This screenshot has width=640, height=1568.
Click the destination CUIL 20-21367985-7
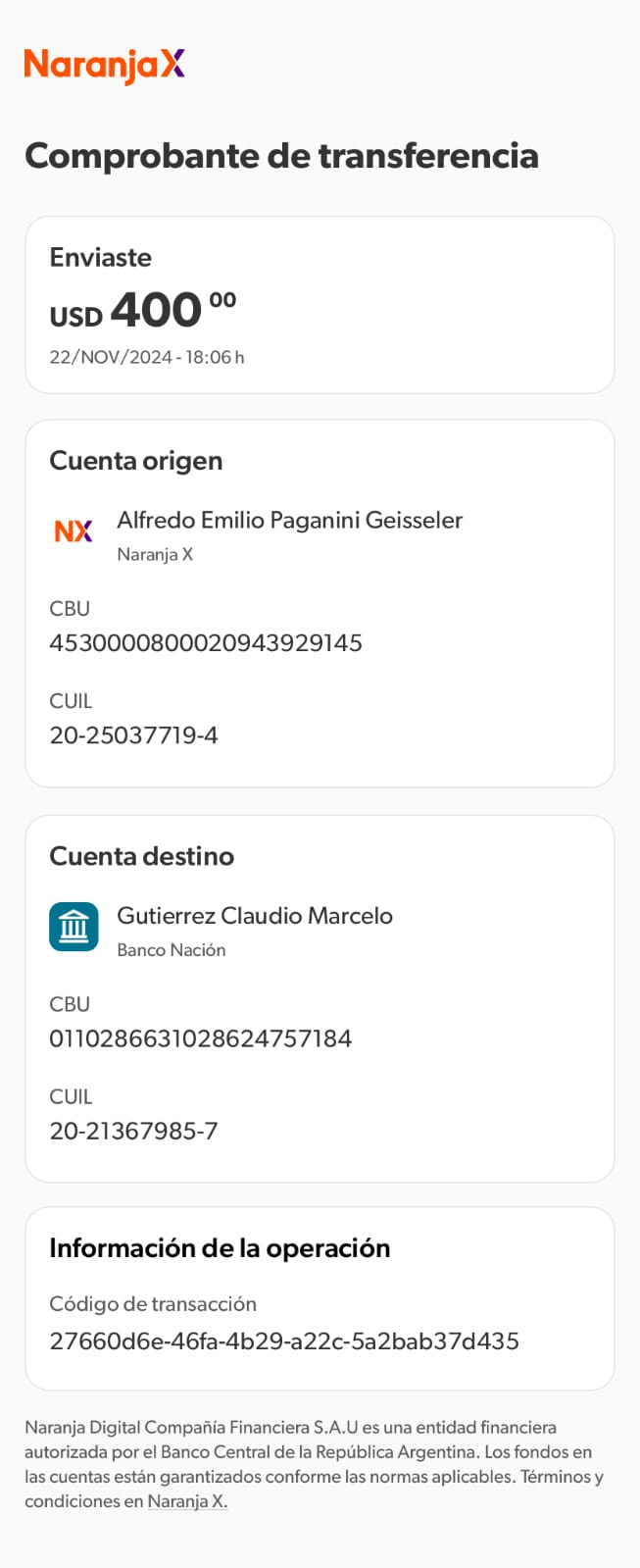[133, 1131]
